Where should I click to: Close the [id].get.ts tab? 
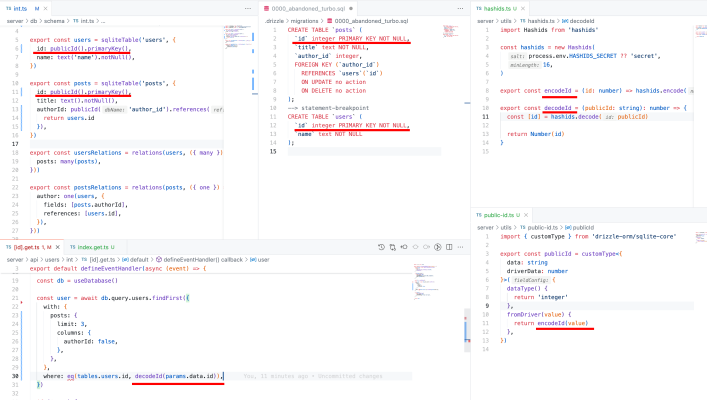click(x=58, y=247)
